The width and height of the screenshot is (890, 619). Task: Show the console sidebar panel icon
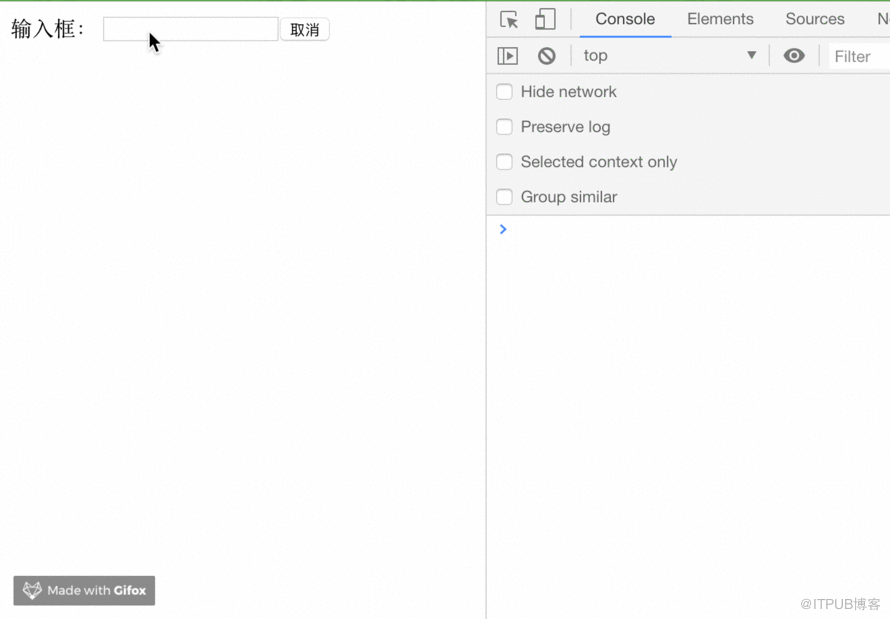tap(507, 56)
